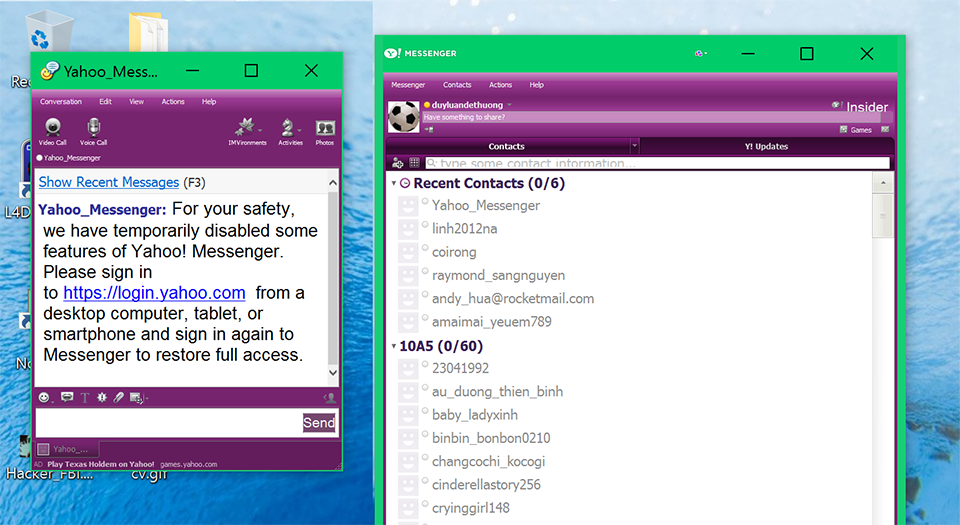This screenshot has height=525, width=960.
Task: Click the Add a Contact icon
Action: pyautogui.click(x=397, y=163)
